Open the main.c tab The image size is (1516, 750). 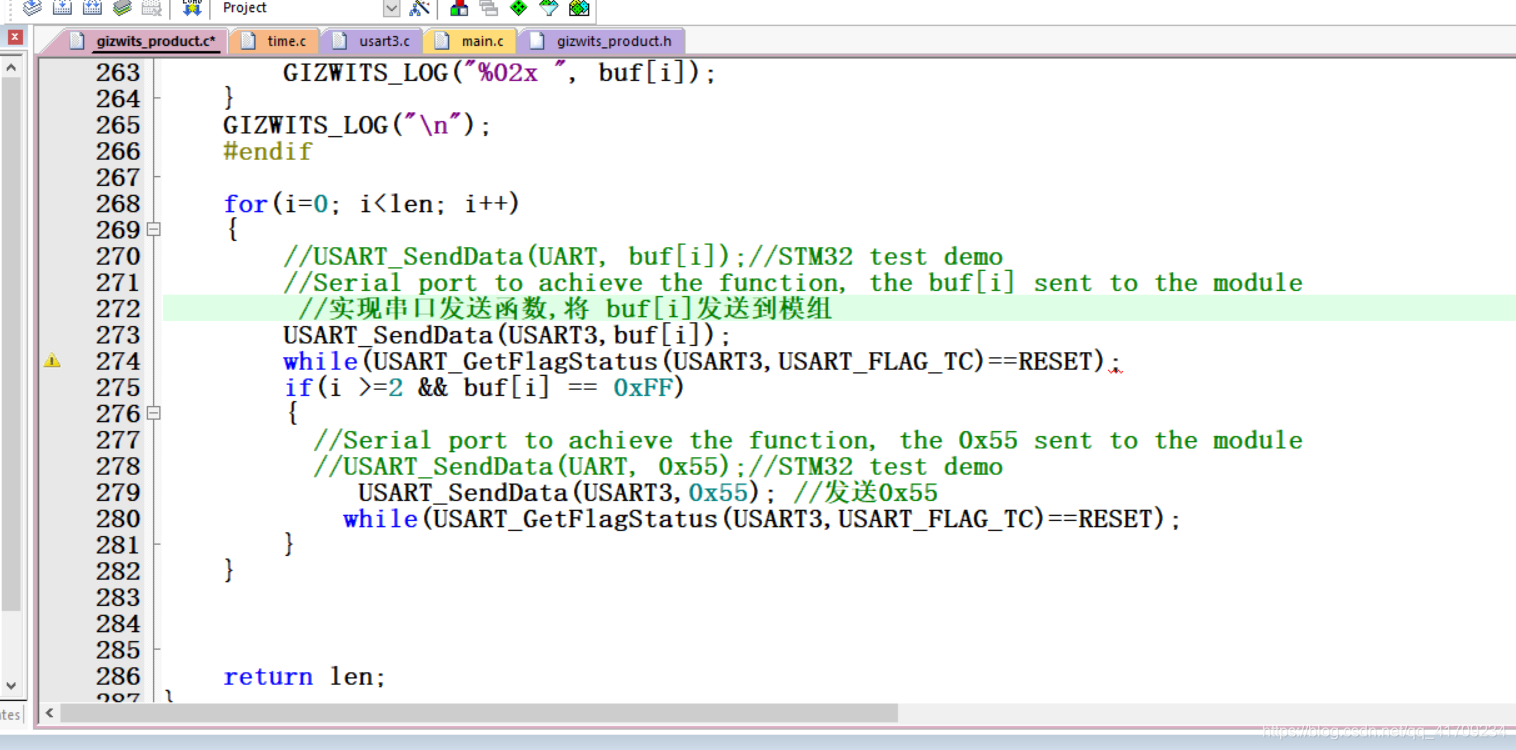point(472,41)
